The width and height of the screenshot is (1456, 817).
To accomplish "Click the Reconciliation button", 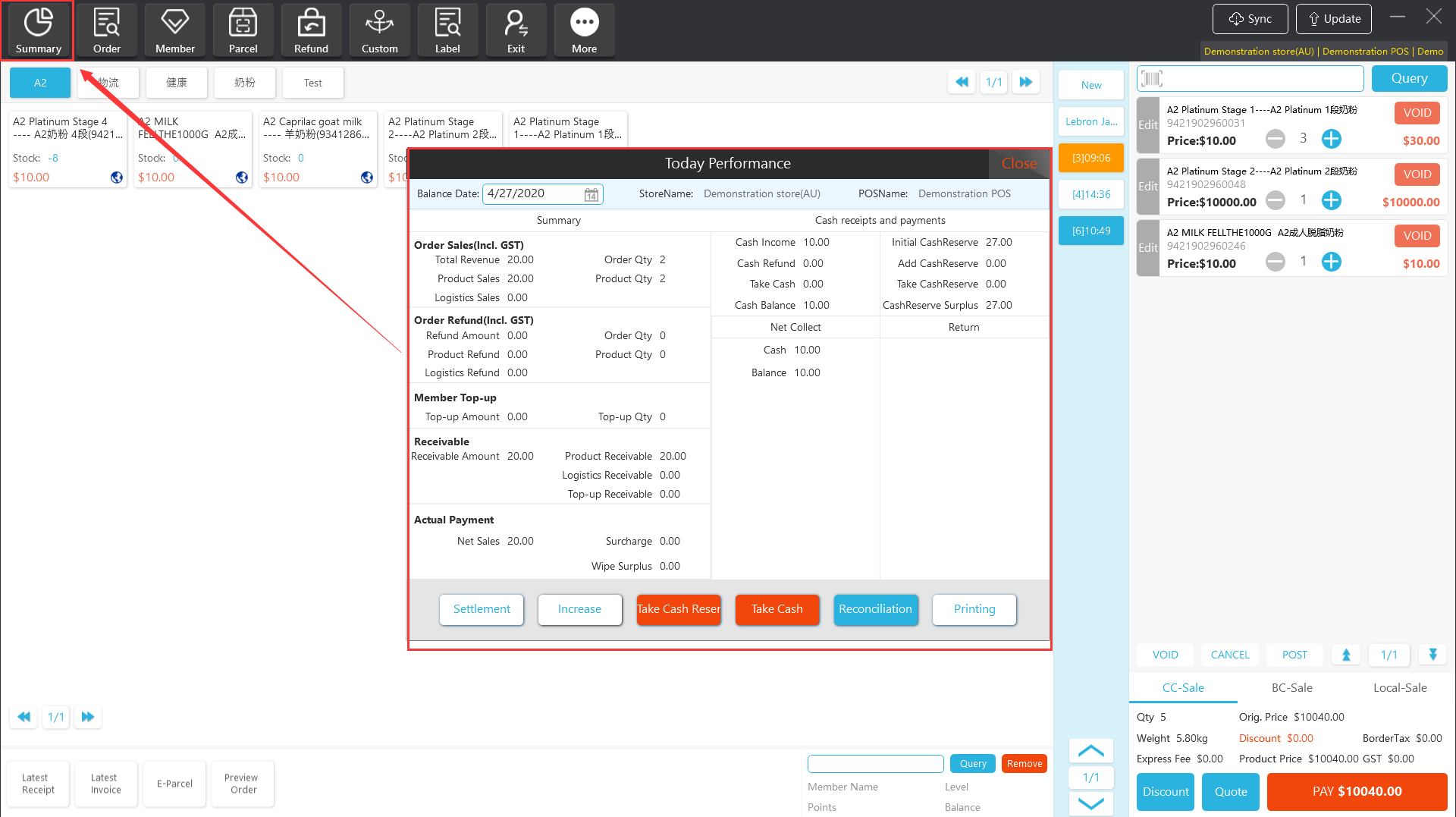I will pos(875,609).
